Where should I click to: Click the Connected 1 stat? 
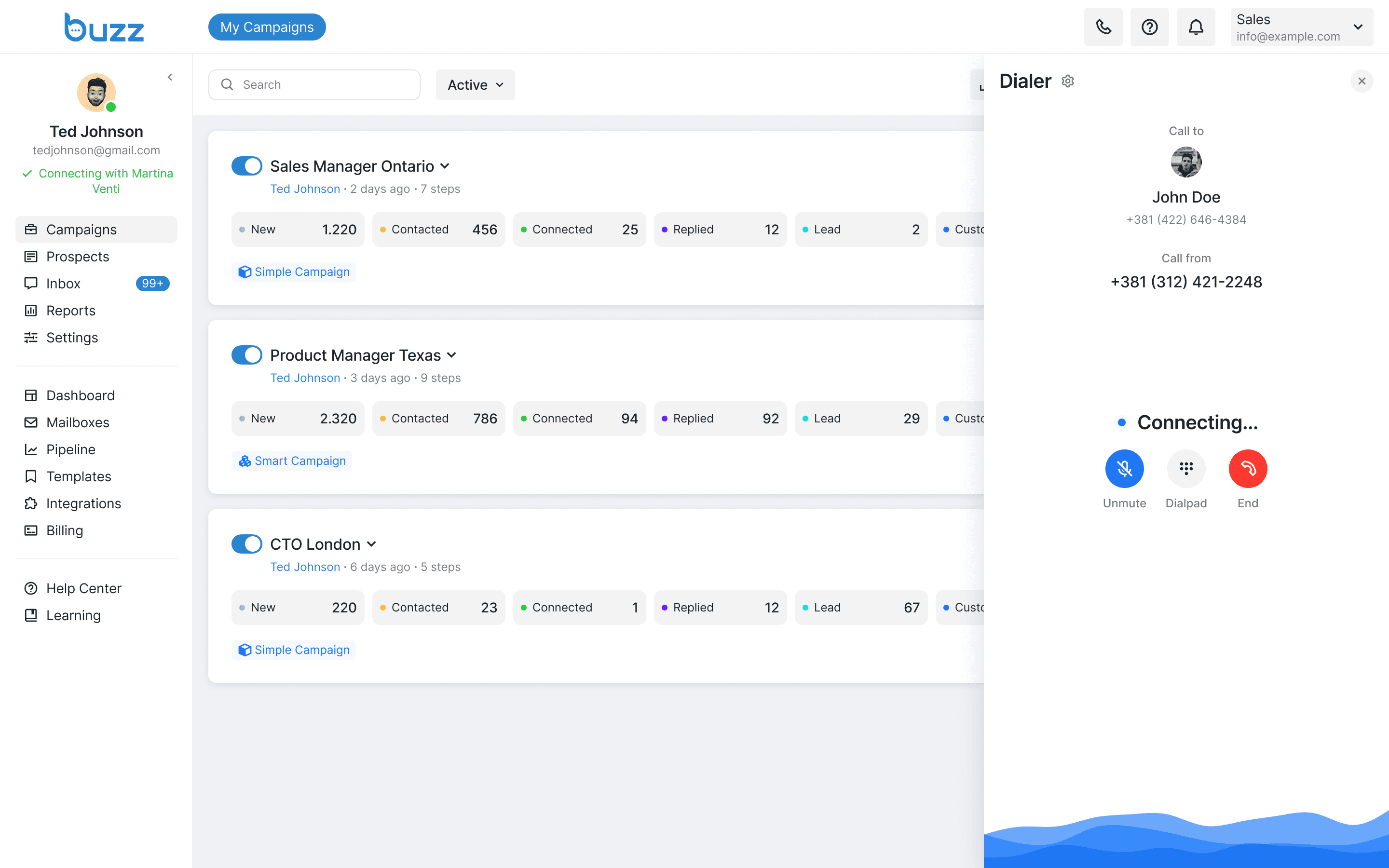pyautogui.click(x=580, y=608)
